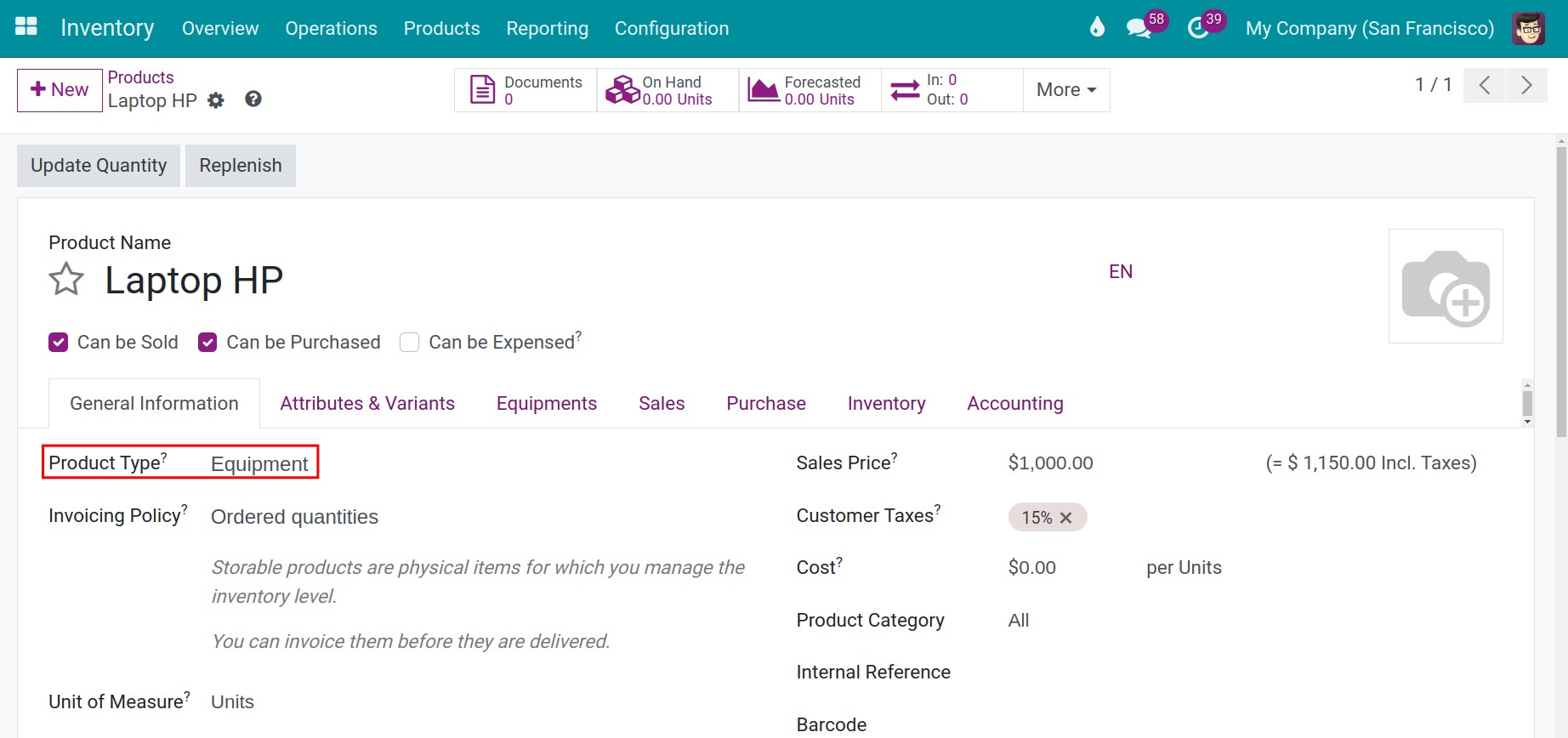Open the In/Out transfers smart button
The height and width of the screenshot is (738, 1568).
[x=952, y=90]
